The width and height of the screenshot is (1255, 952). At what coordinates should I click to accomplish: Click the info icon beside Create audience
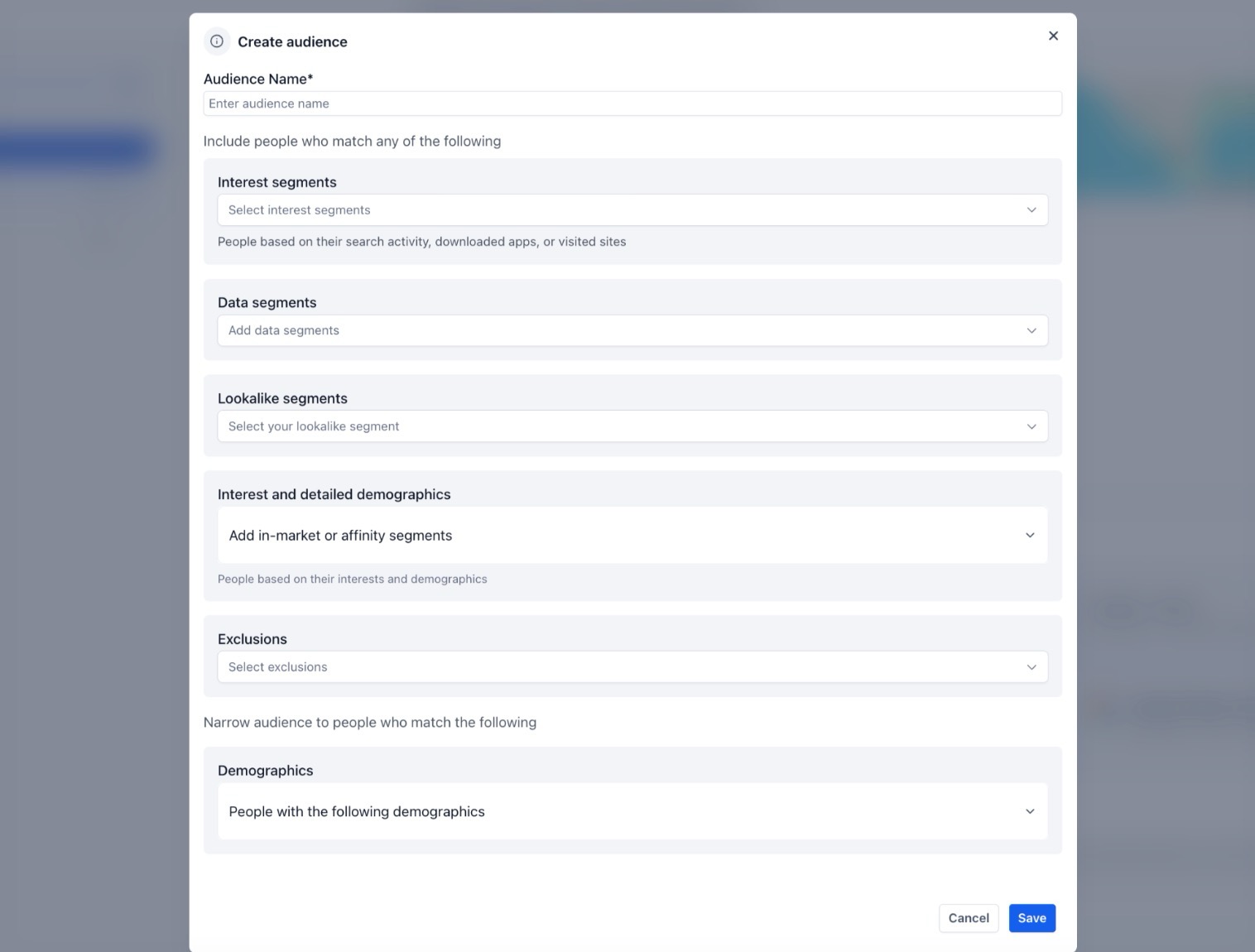pos(217,41)
